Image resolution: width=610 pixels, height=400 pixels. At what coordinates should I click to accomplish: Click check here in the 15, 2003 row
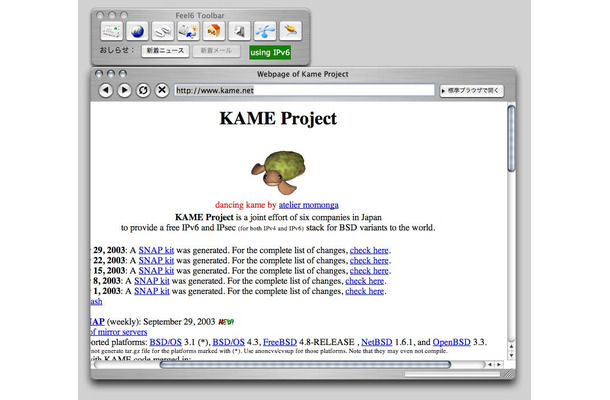pos(369,270)
